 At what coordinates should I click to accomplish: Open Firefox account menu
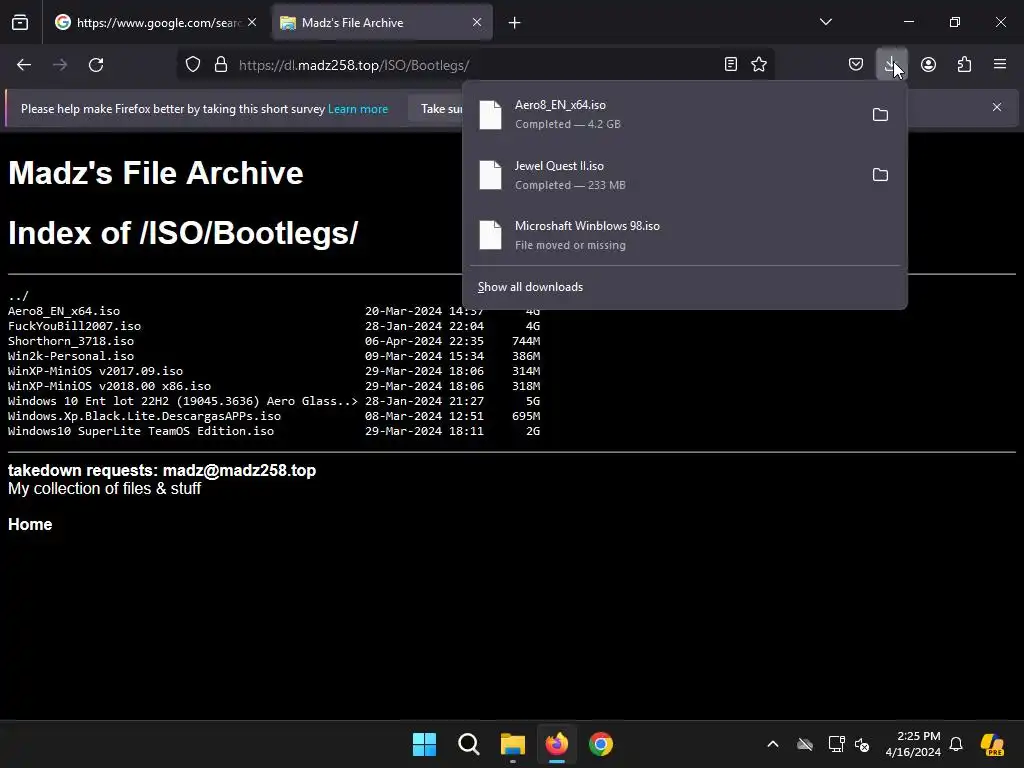pos(928,65)
